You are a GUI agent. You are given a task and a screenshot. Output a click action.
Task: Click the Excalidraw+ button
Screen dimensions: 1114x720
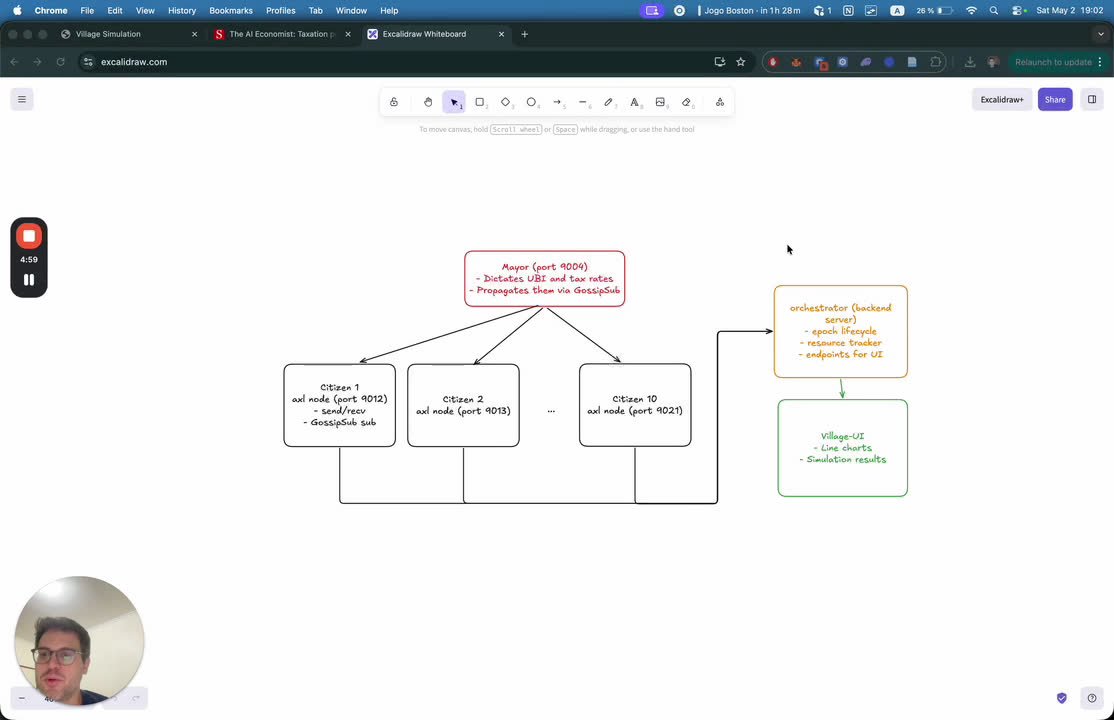[1002, 100]
